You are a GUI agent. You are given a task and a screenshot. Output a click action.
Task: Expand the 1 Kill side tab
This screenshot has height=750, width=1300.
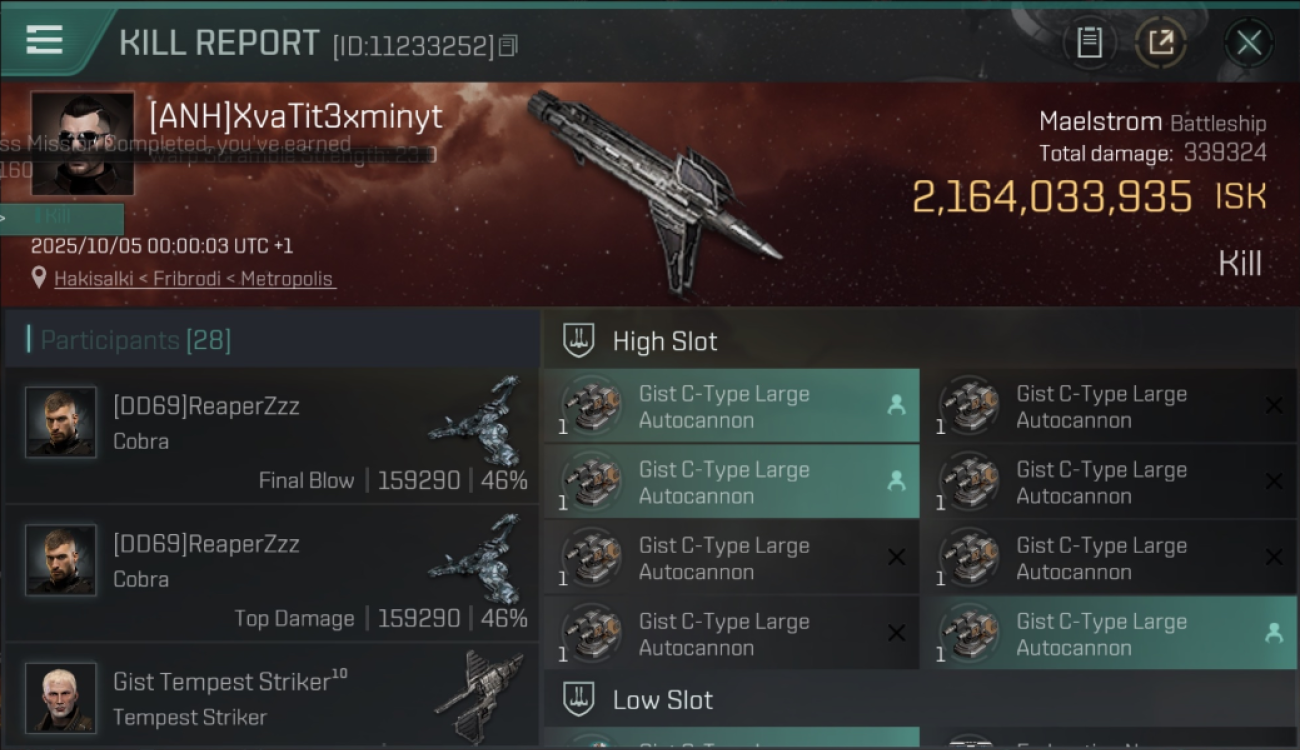[x=62, y=218]
